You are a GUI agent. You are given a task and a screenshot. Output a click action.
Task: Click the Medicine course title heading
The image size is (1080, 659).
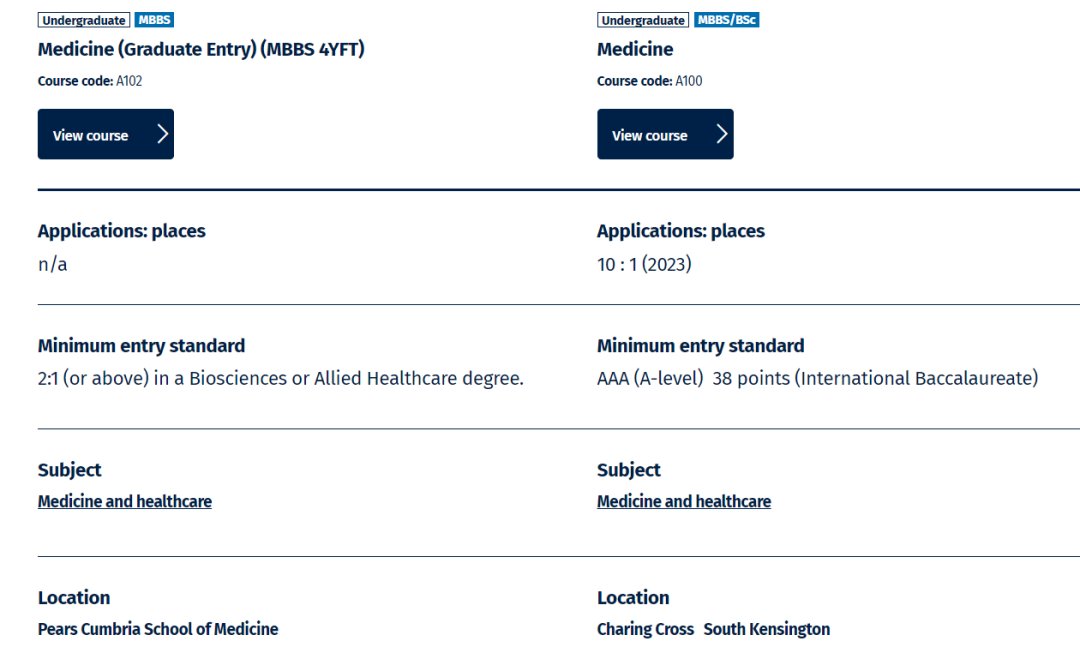[x=635, y=50]
